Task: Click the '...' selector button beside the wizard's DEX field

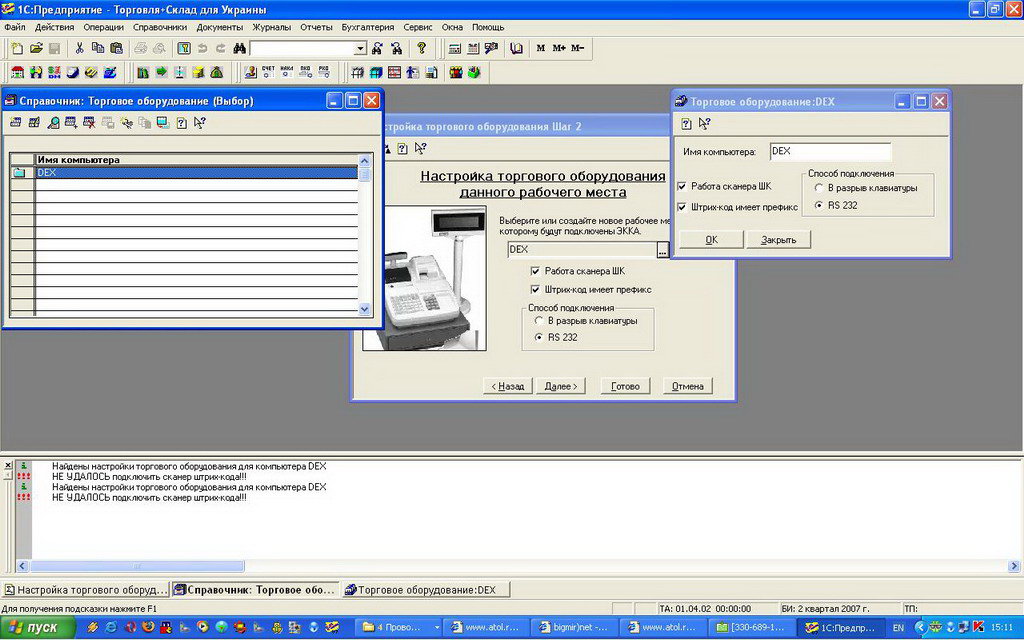Action: (x=662, y=250)
